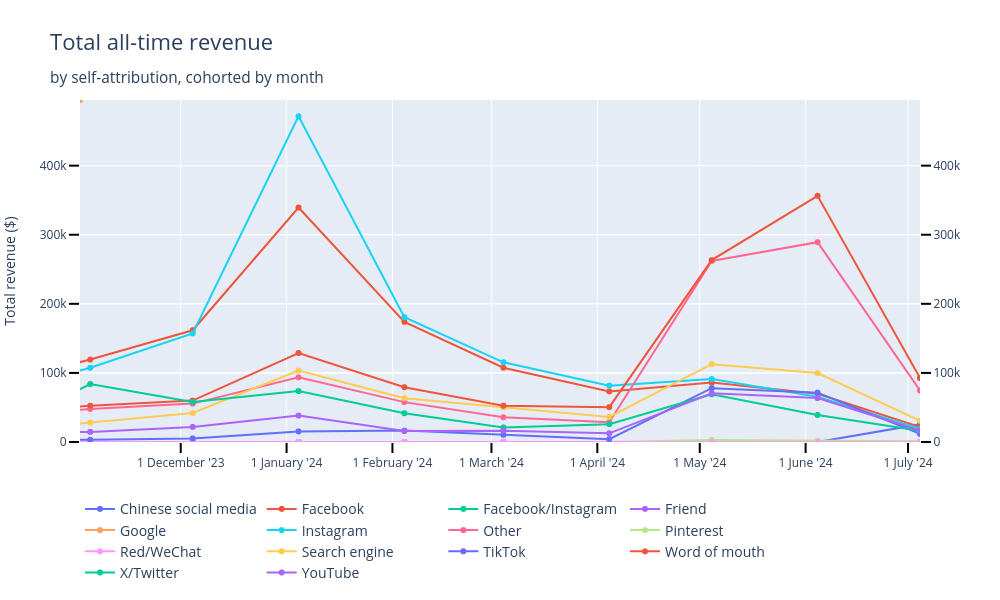Viewport: 1000px width, 600px height.
Task: Click the Pinterest legend marker icon
Action: [x=646, y=531]
